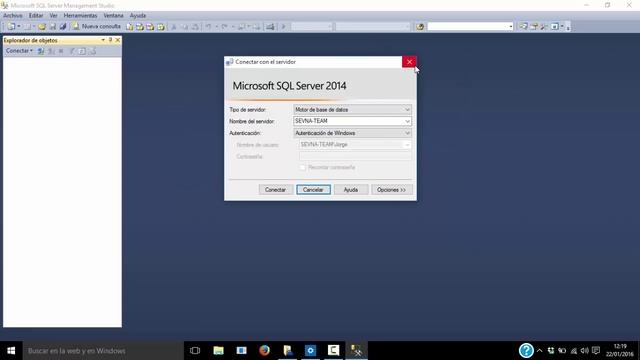Image resolution: width=640 pixels, height=360 pixels.
Task: Show hidden system tray icons chevron
Action: click(x=540, y=351)
